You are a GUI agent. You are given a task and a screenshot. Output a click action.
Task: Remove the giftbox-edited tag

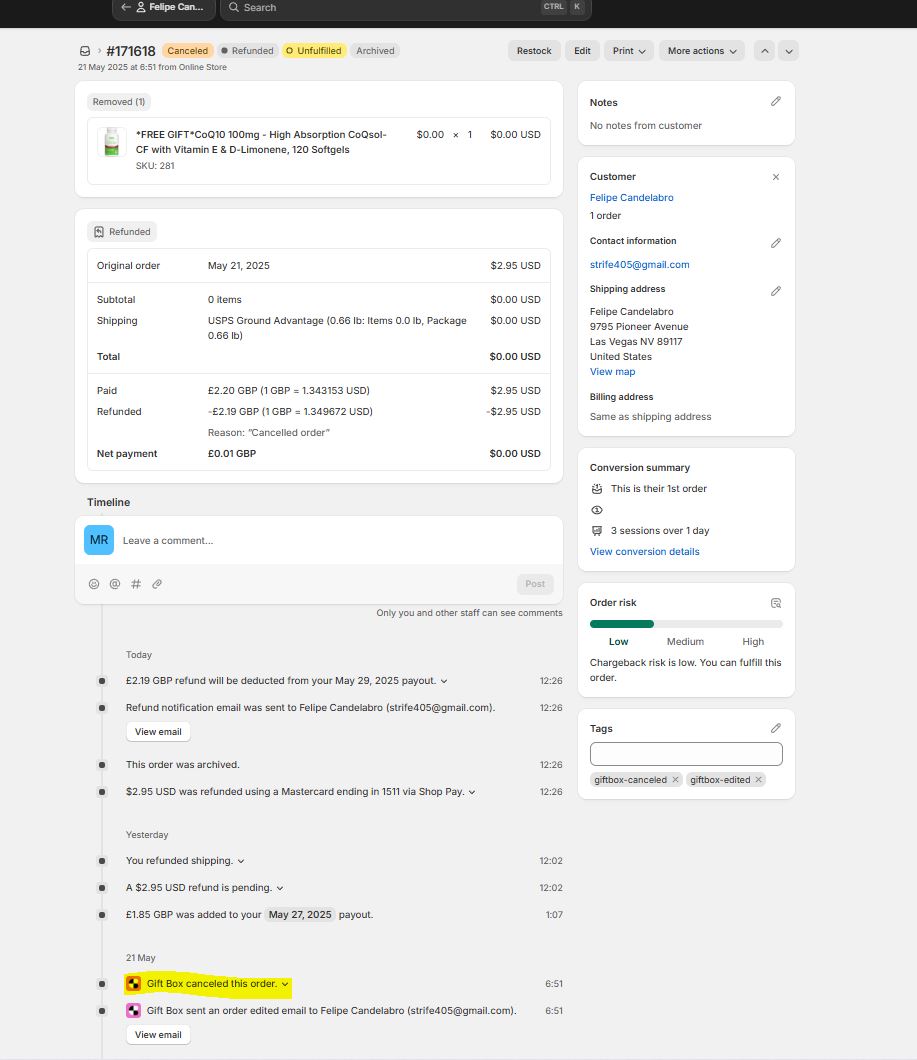point(758,780)
